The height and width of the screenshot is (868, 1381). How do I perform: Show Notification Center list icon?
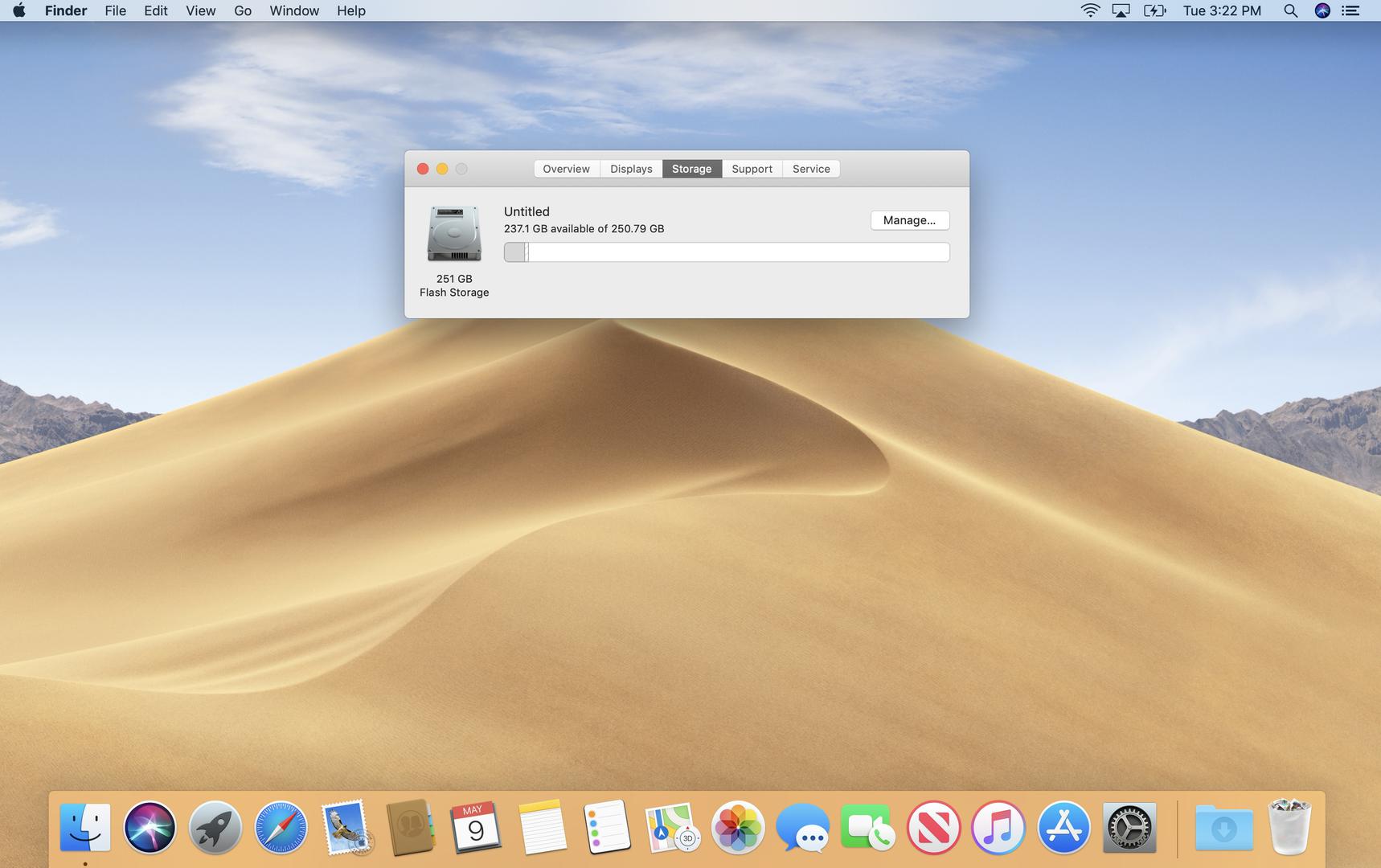click(1351, 10)
